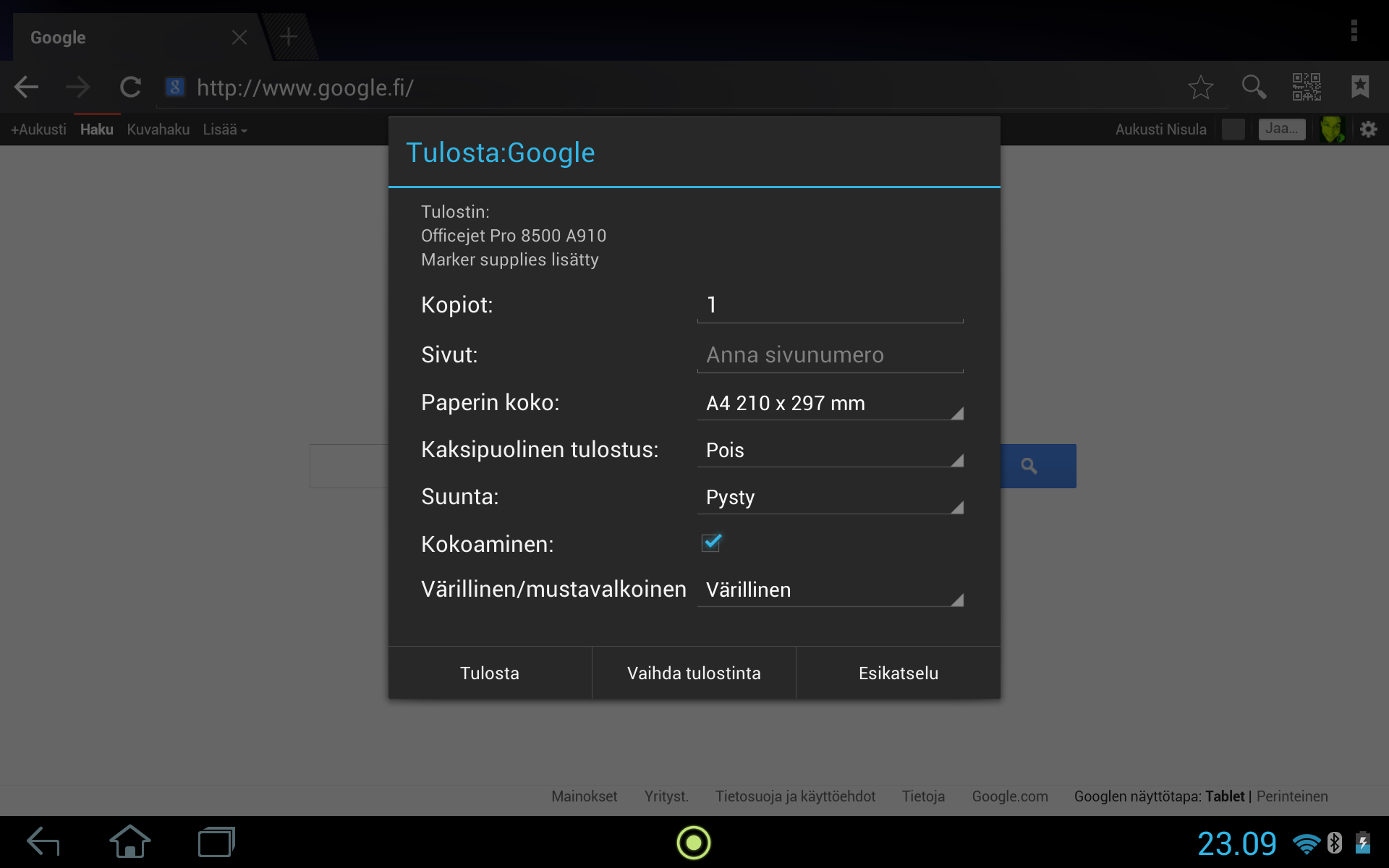Tap the battery charging icon
Image resolution: width=1389 pixels, height=868 pixels.
click(1363, 843)
